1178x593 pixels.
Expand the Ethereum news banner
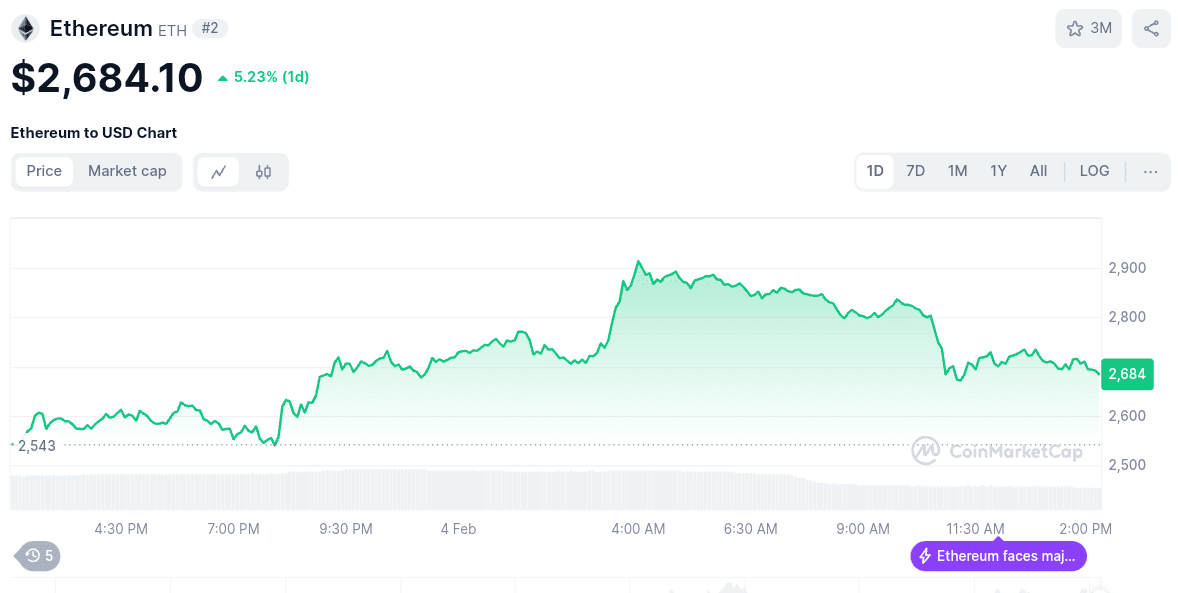(997, 556)
